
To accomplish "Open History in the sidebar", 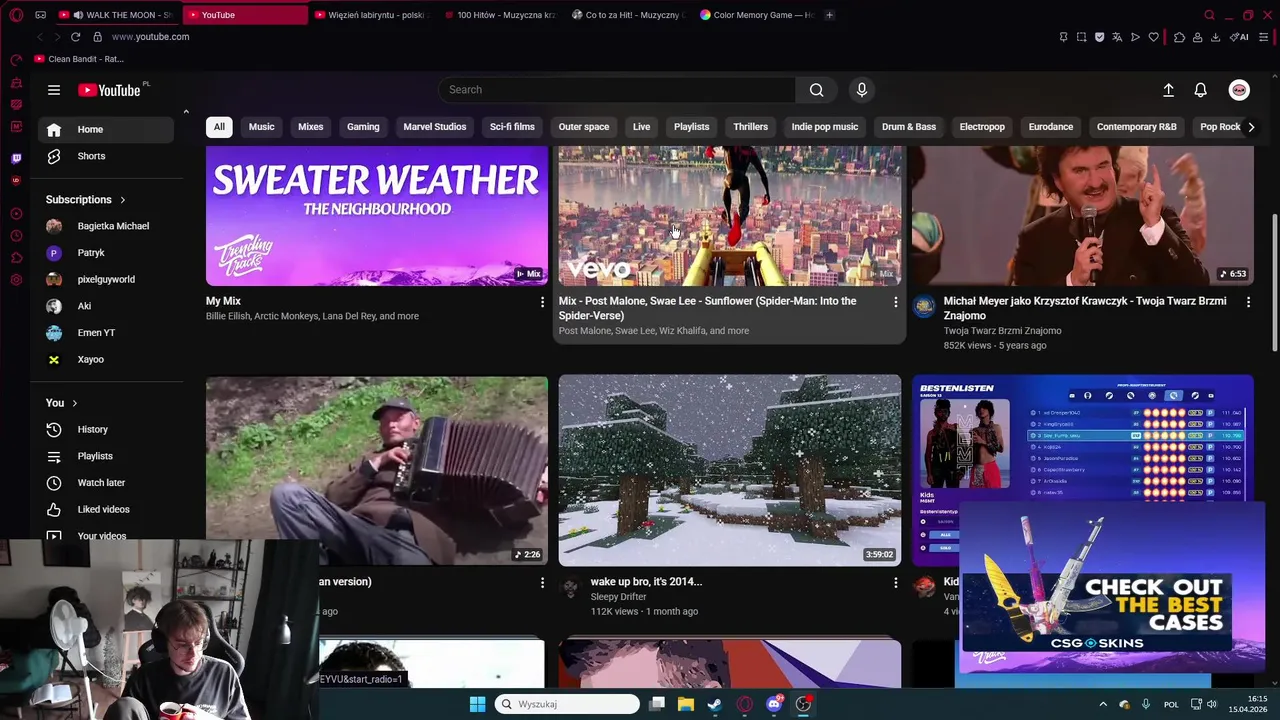I will pyautogui.click(x=106, y=430).
